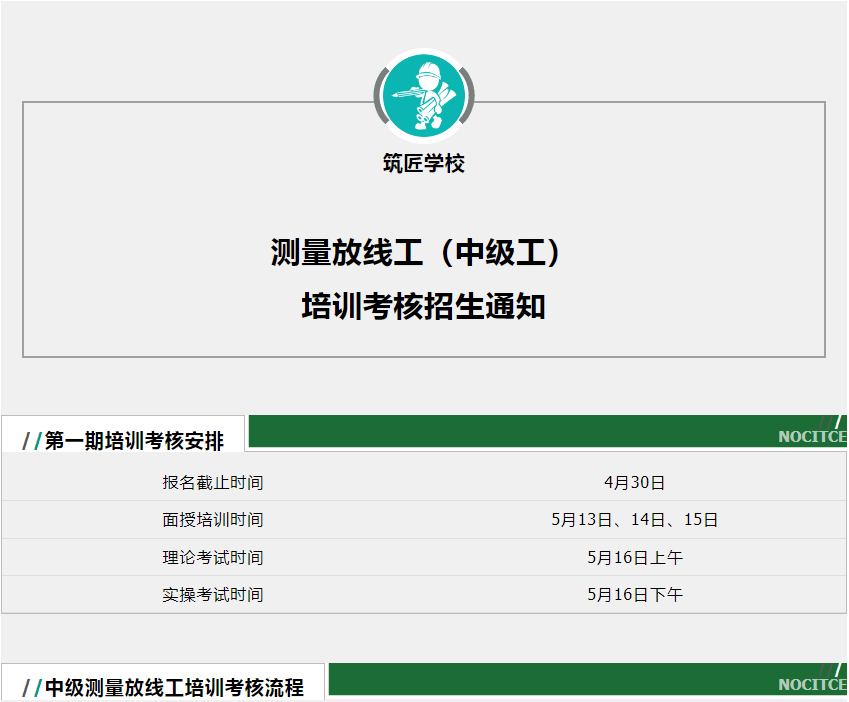Open the 中级测量放线工培训考核流程 section tab

pos(173,688)
